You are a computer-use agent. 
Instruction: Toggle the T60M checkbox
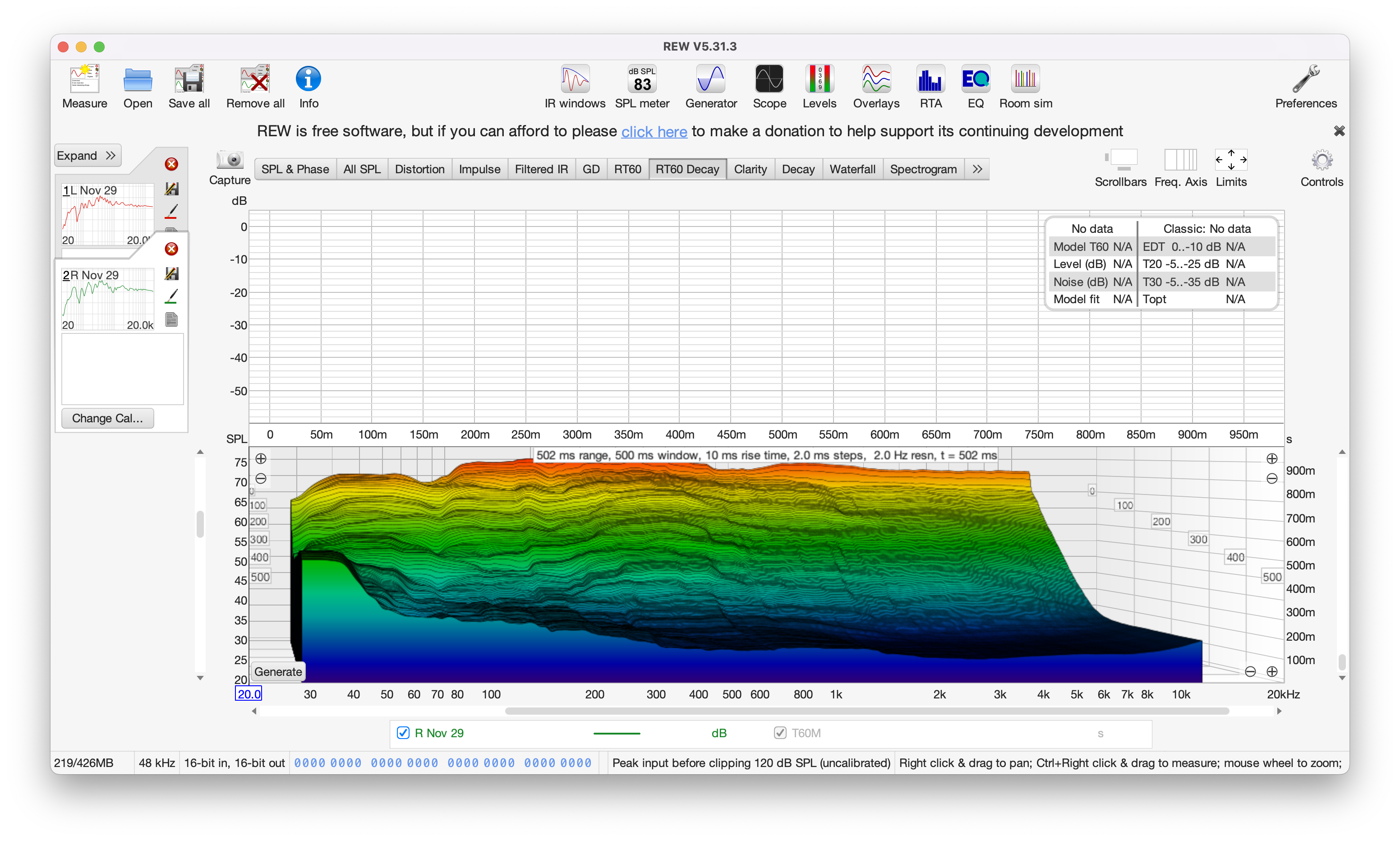[779, 733]
